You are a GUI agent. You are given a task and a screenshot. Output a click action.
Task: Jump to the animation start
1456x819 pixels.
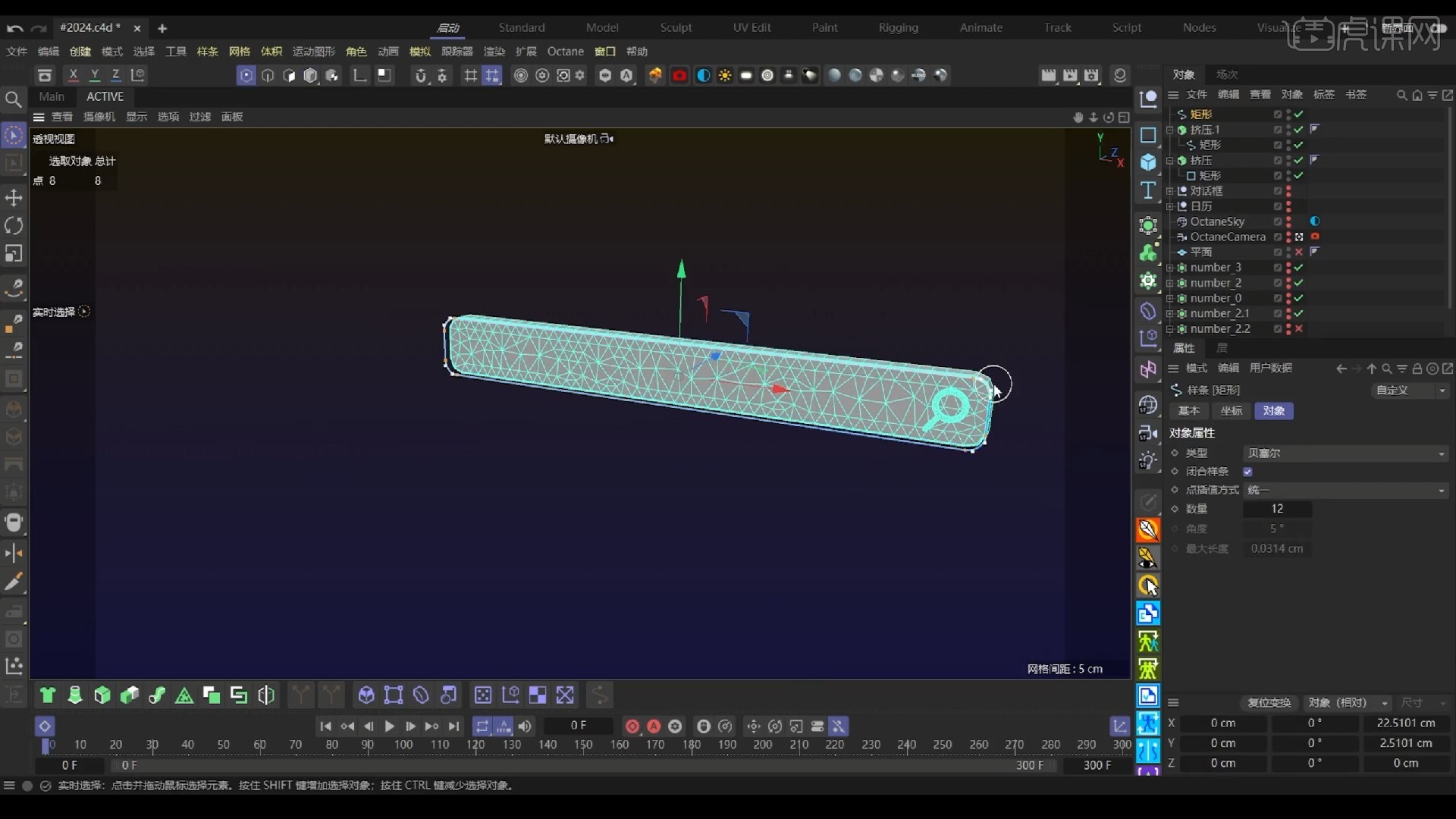pyautogui.click(x=325, y=726)
